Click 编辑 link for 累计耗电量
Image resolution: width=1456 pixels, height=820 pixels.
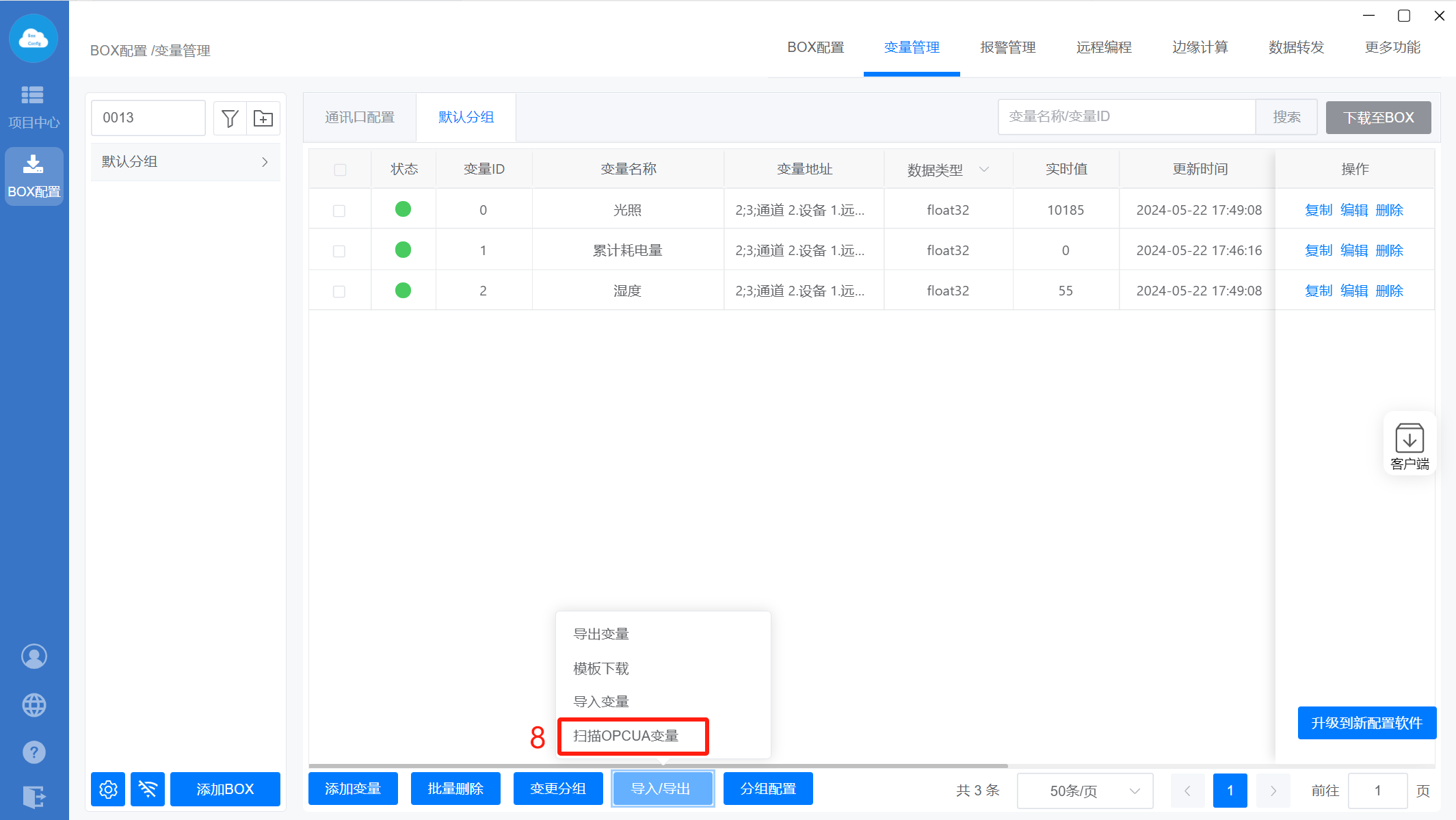[x=1353, y=250]
